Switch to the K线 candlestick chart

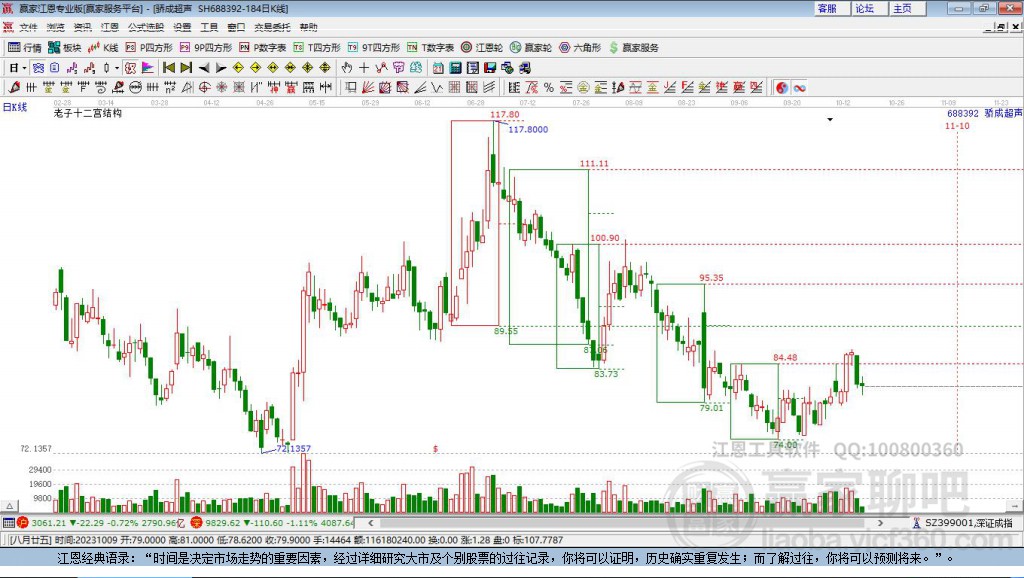[103, 48]
